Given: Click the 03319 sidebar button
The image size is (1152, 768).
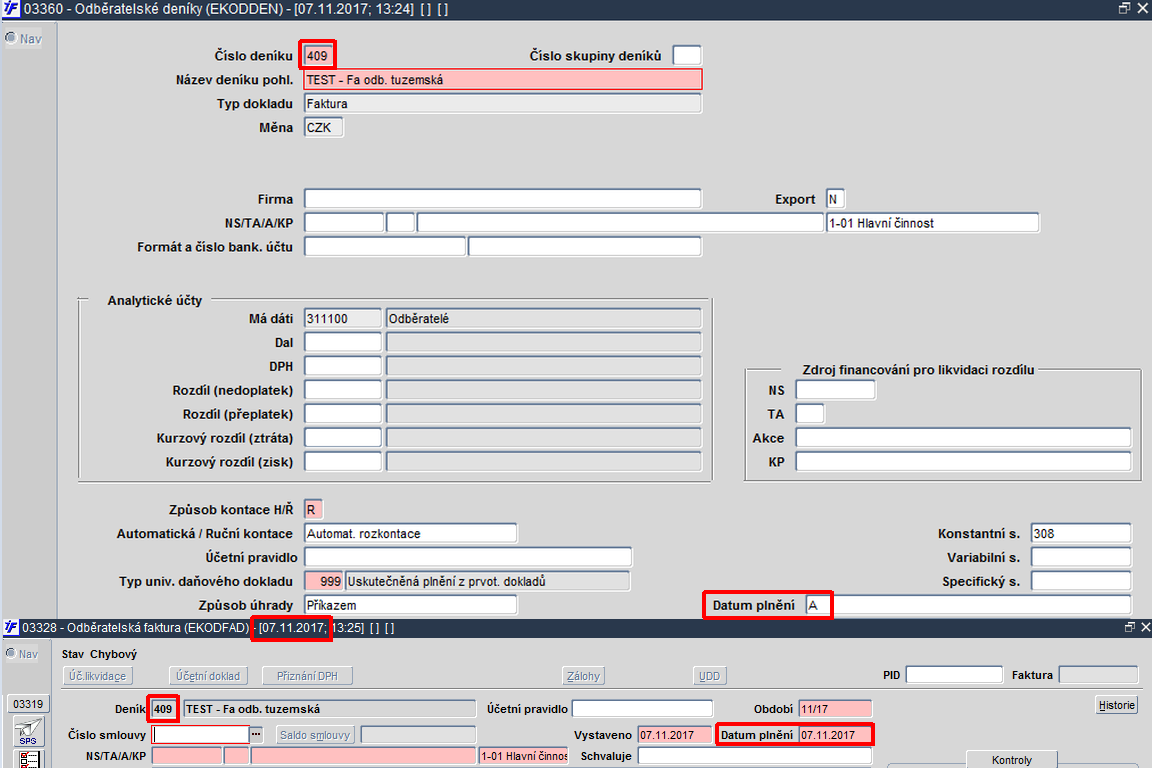Looking at the screenshot, I should 28,704.
